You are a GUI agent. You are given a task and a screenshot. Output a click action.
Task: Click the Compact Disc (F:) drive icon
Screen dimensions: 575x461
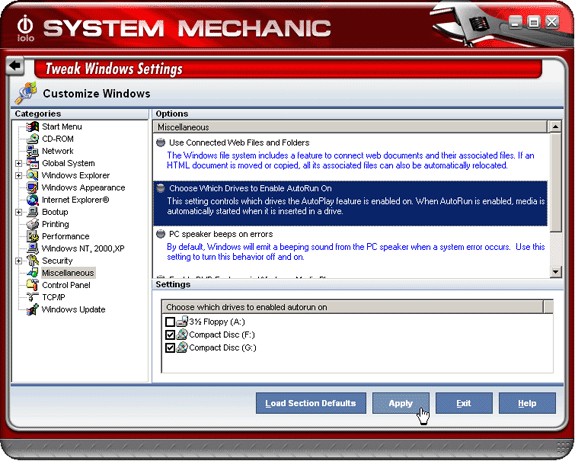(182, 334)
